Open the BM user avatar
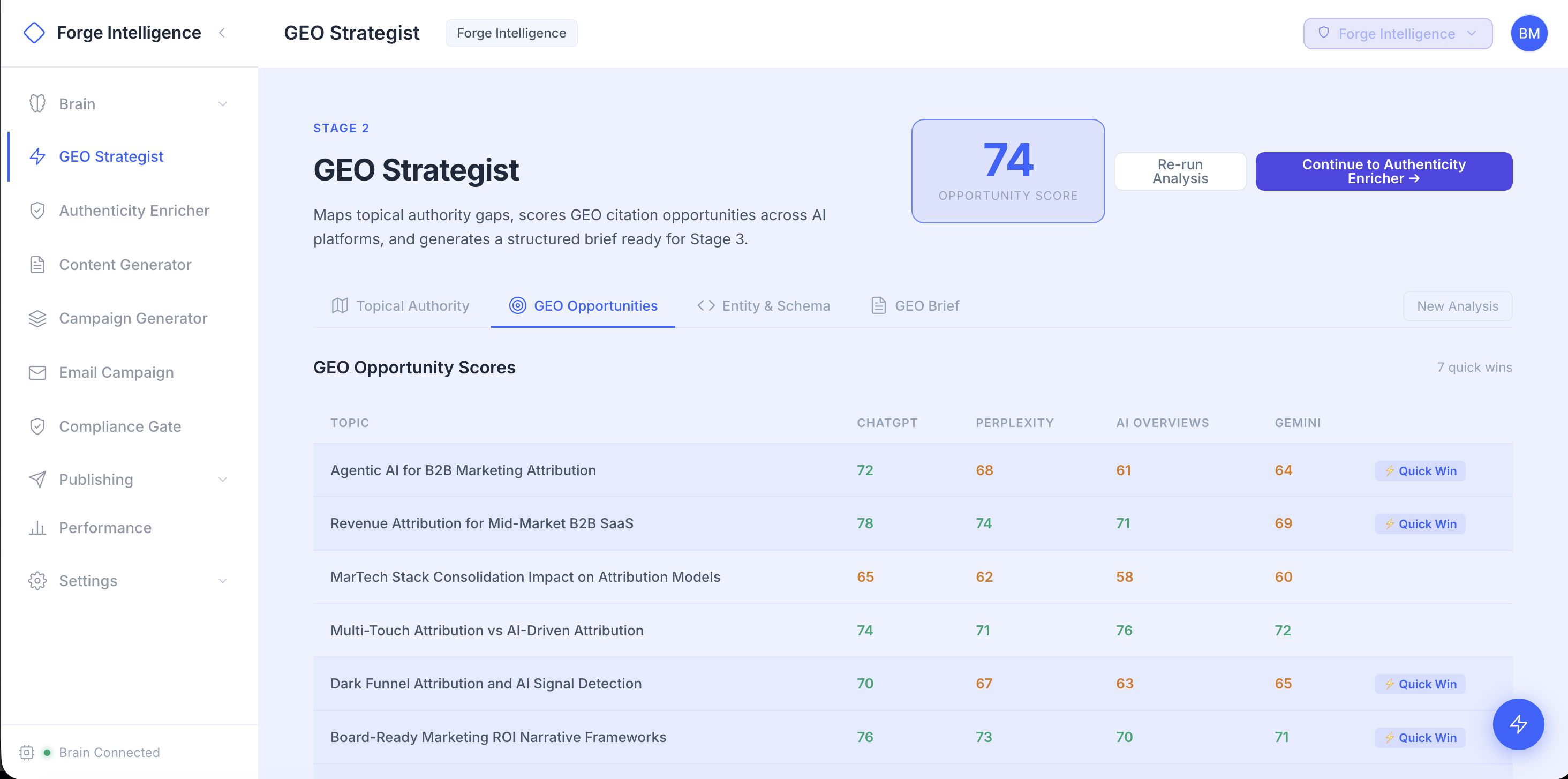This screenshot has height=779, width=1568. 1528,34
